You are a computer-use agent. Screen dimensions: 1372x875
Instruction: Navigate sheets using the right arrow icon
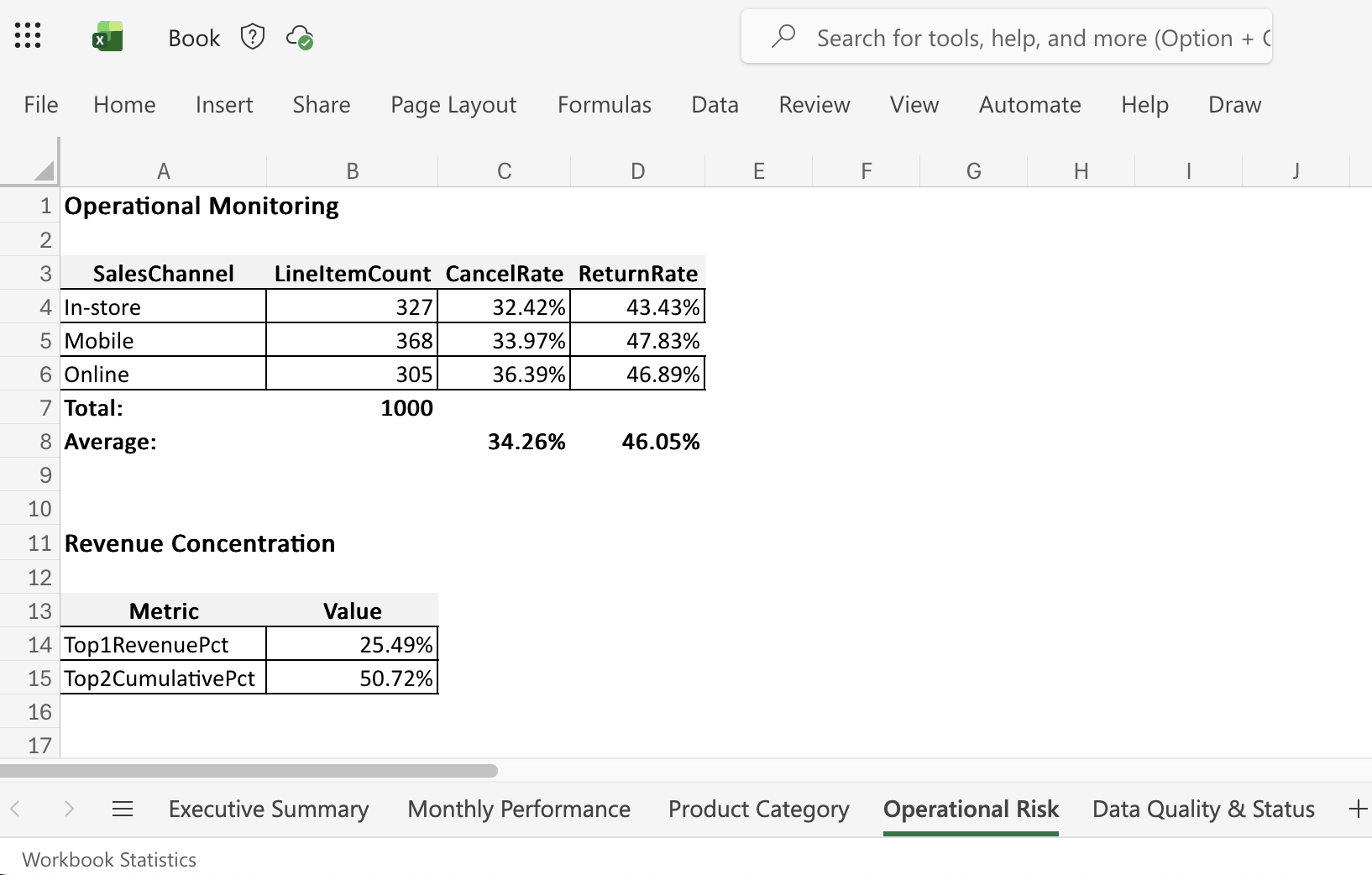click(x=69, y=809)
